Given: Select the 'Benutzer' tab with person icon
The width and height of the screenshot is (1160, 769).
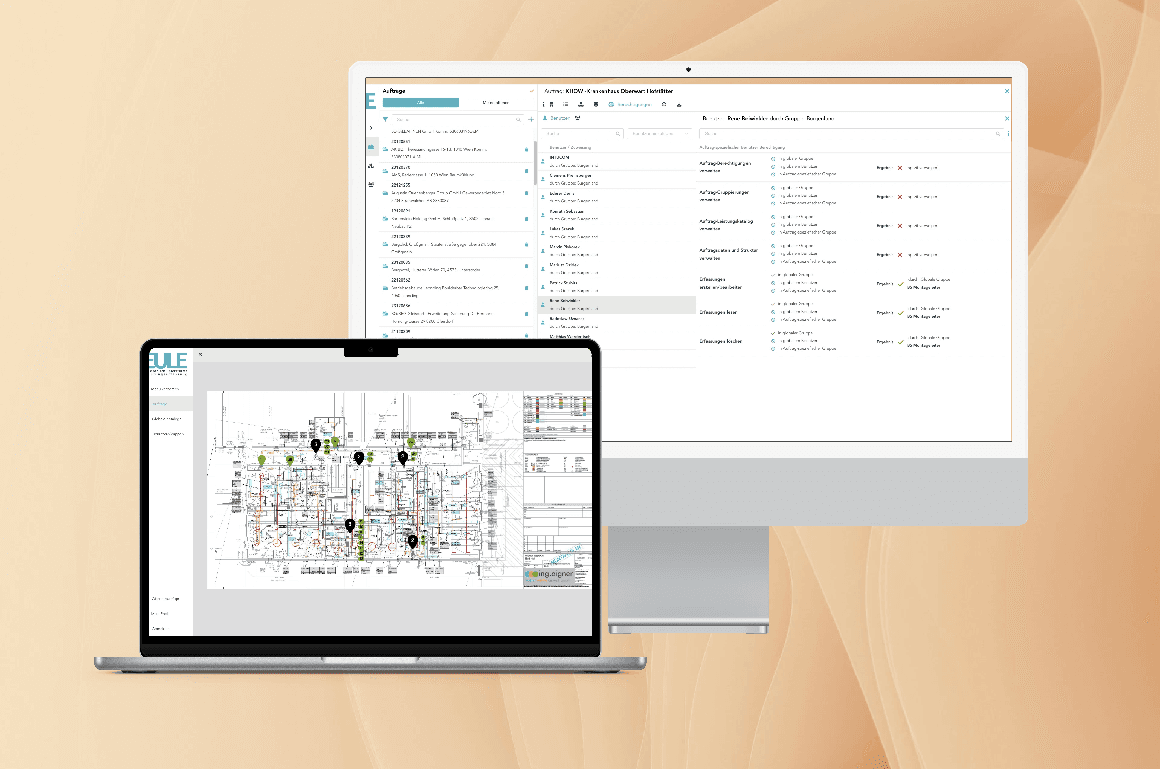Looking at the screenshot, I should [x=556, y=118].
